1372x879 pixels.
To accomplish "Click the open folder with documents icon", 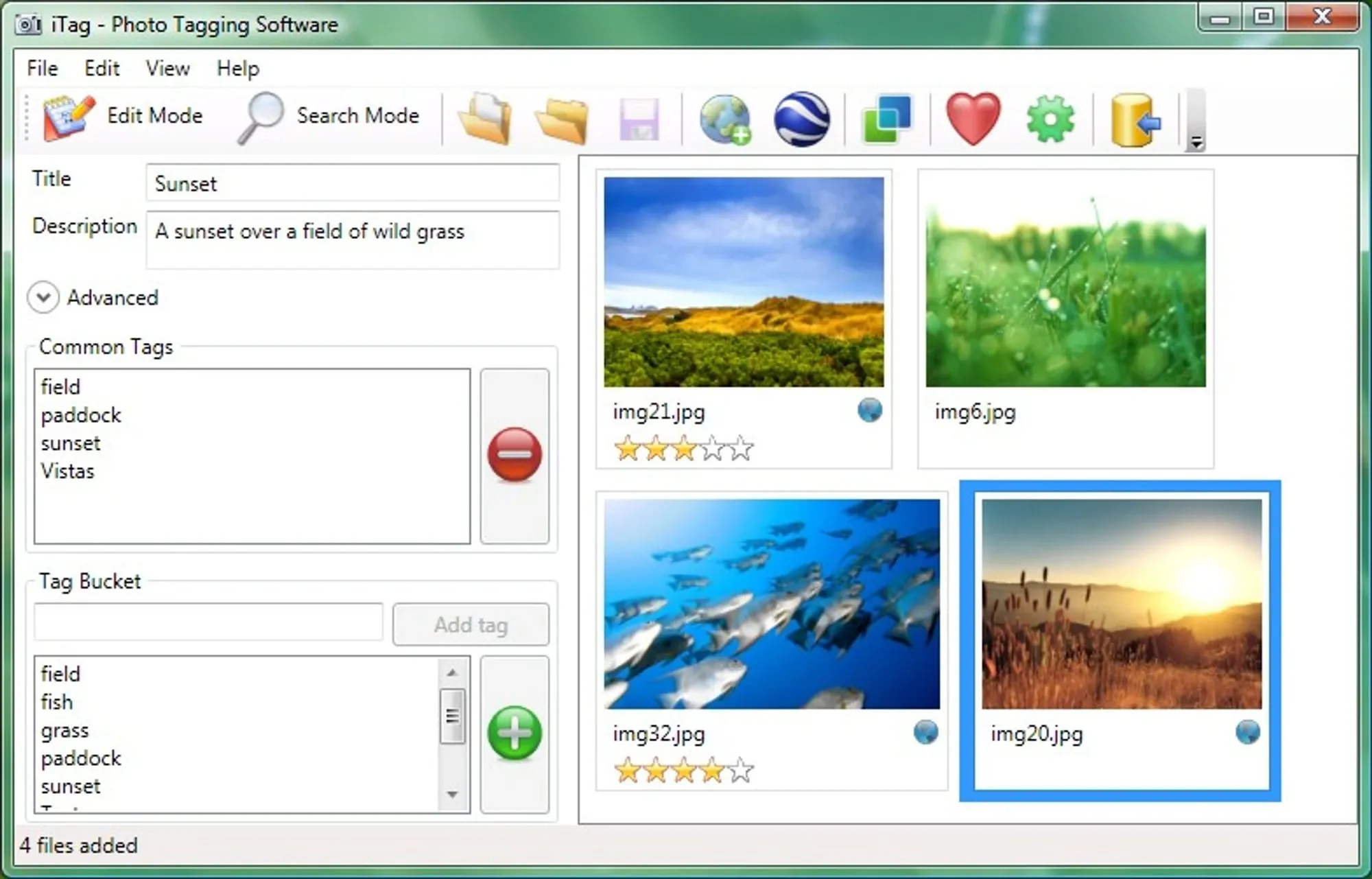I will click(486, 120).
